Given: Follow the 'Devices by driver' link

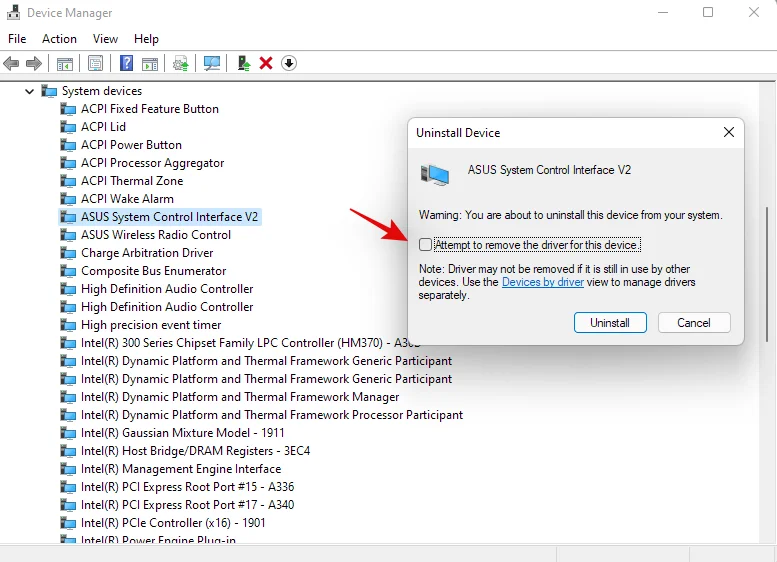Looking at the screenshot, I should click(543, 283).
